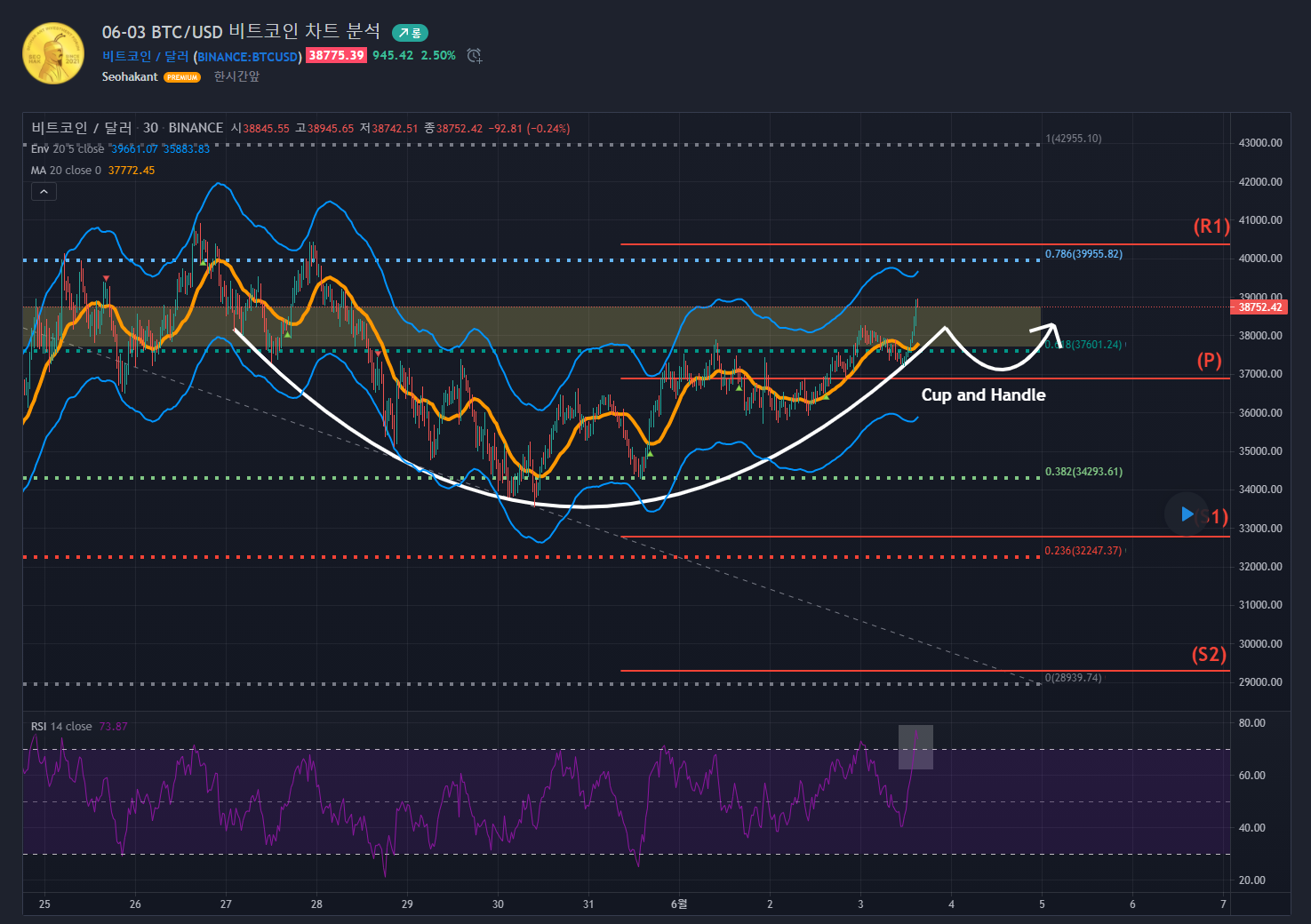Click the gray highlighted box on the RSI pane

(x=915, y=747)
